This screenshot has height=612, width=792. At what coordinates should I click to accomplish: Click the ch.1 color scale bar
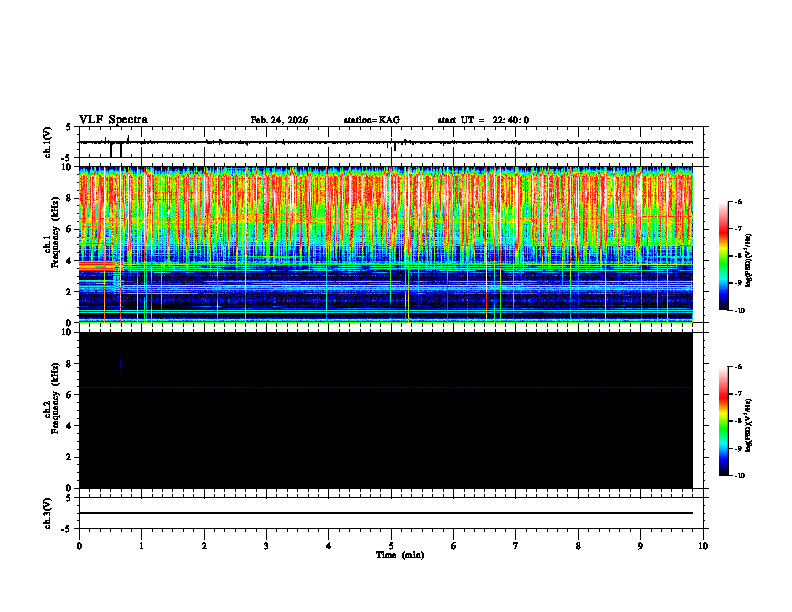pyautogui.click(x=724, y=256)
